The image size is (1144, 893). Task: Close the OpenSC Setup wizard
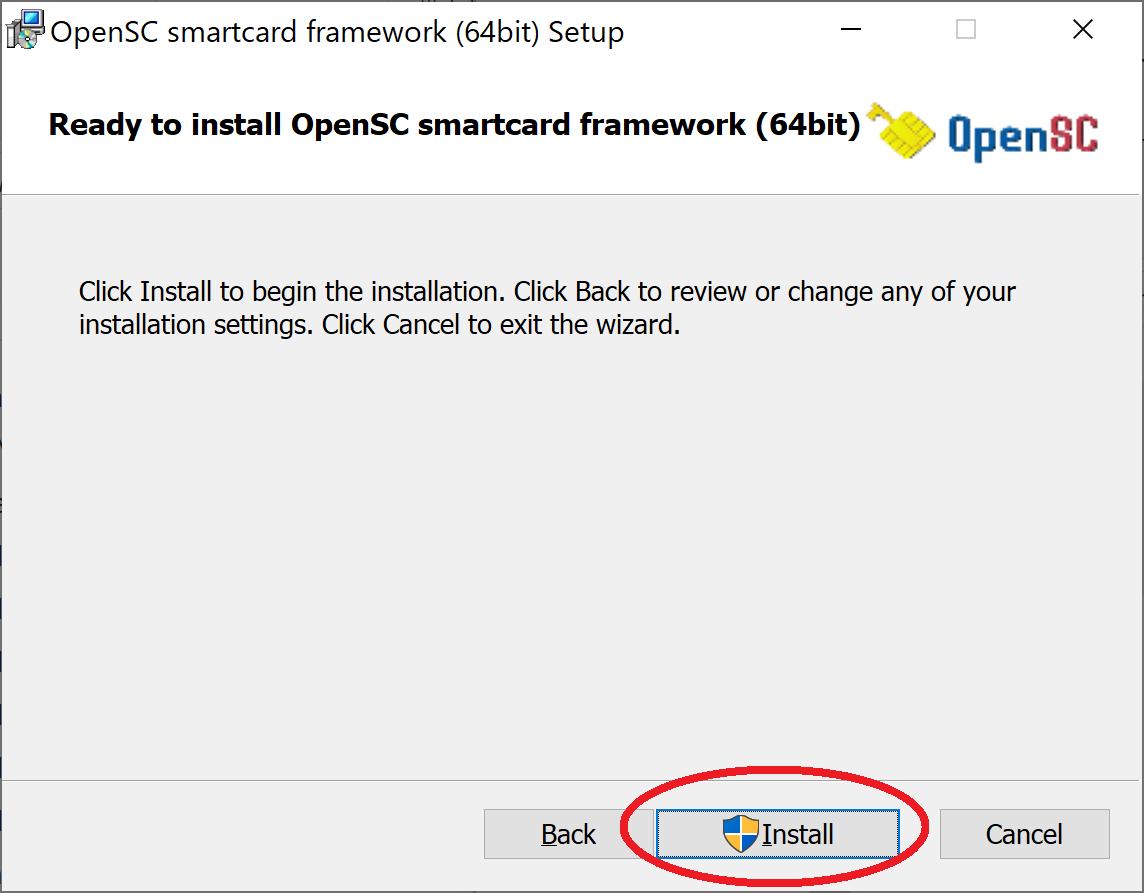(1083, 29)
